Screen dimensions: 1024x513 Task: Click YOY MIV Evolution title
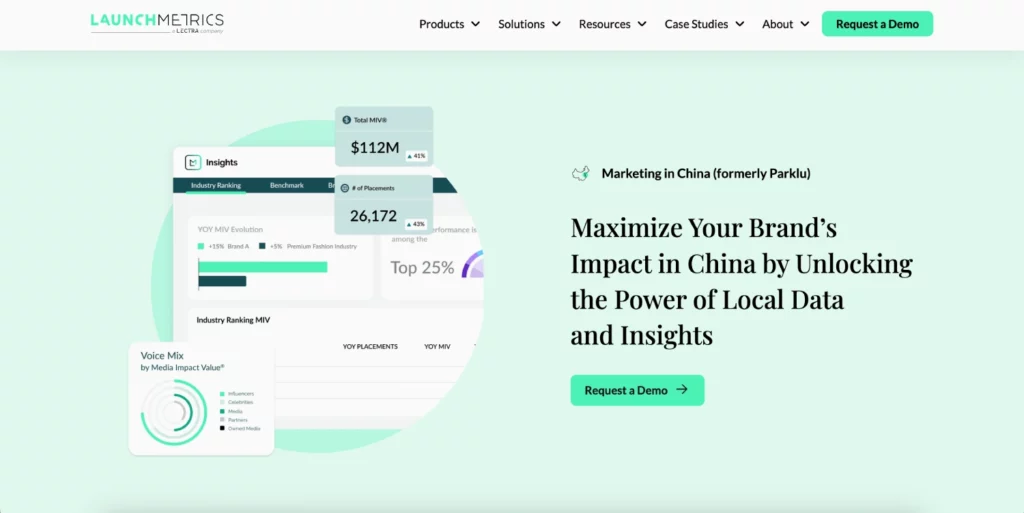click(230, 230)
